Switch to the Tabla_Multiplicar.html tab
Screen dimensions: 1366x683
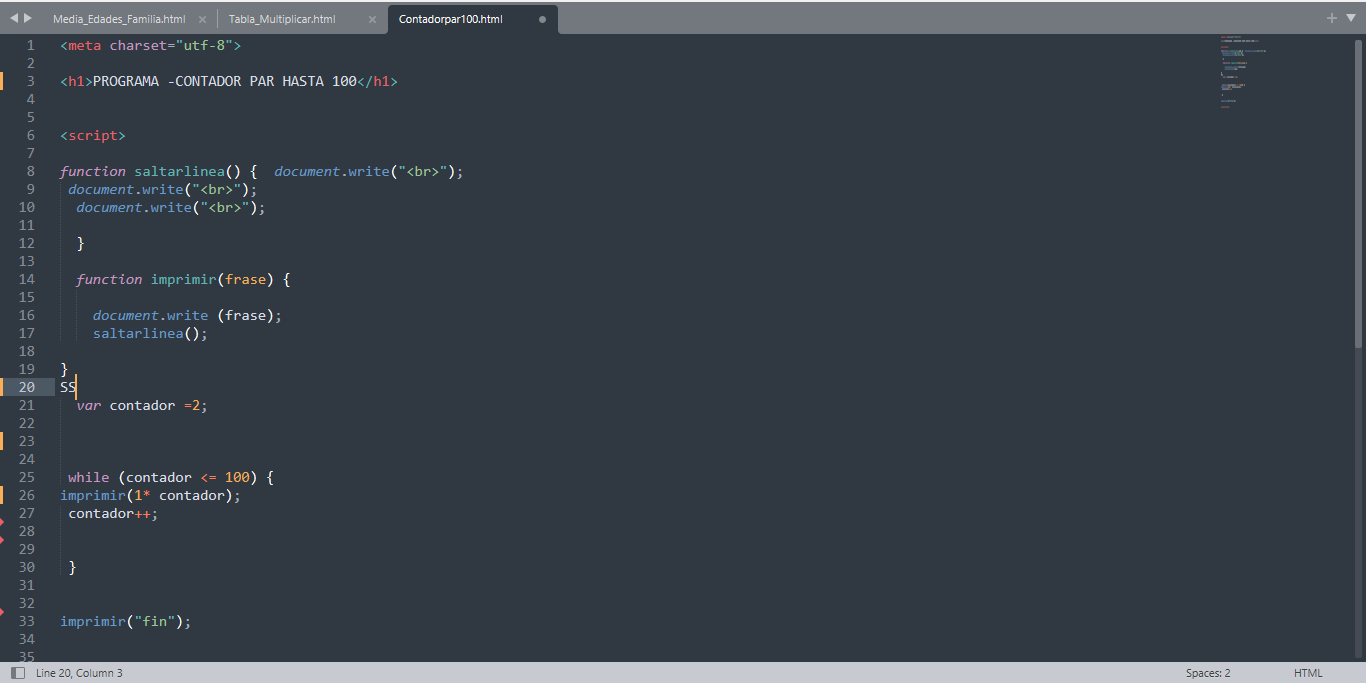[x=282, y=19]
